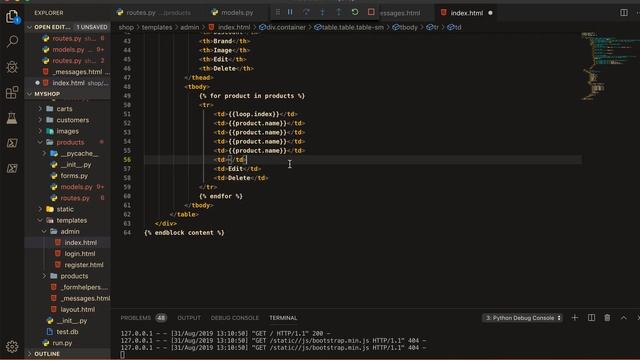Open the DEBUG CONSOLE panel tab
This screenshot has width=640, height=360.
coord(235,318)
